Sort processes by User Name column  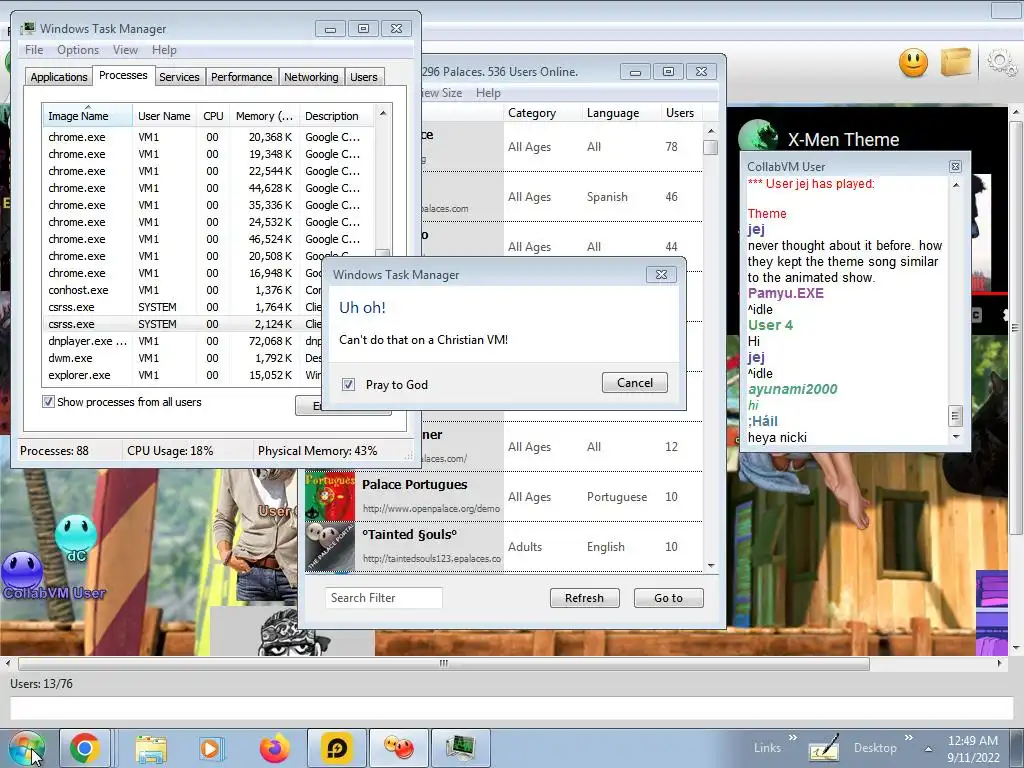click(164, 116)
